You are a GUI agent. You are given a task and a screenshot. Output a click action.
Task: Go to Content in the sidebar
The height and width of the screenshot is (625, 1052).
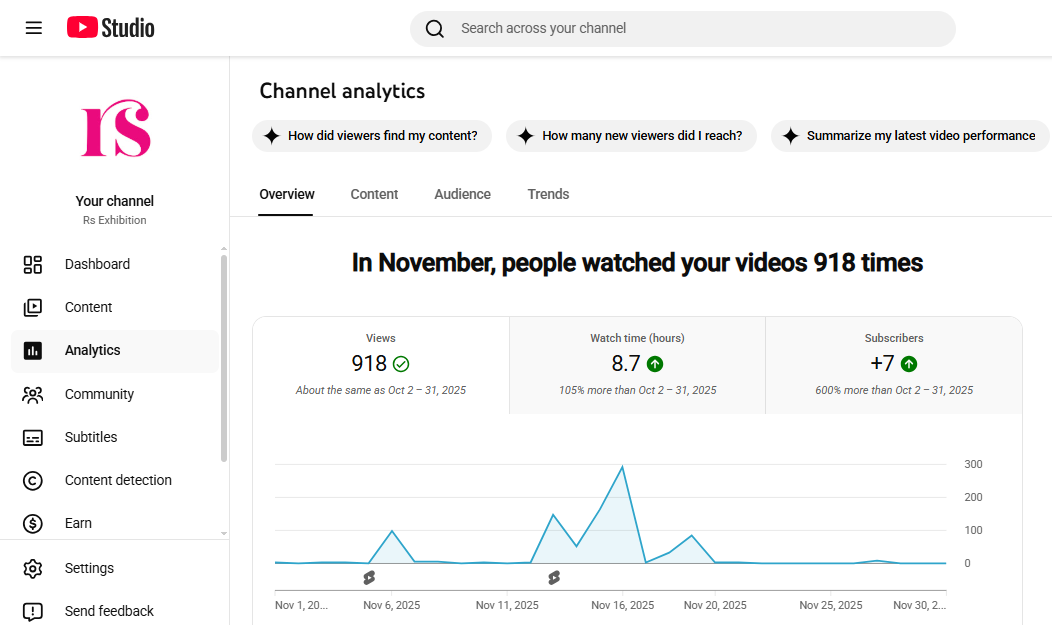point(88,307)
